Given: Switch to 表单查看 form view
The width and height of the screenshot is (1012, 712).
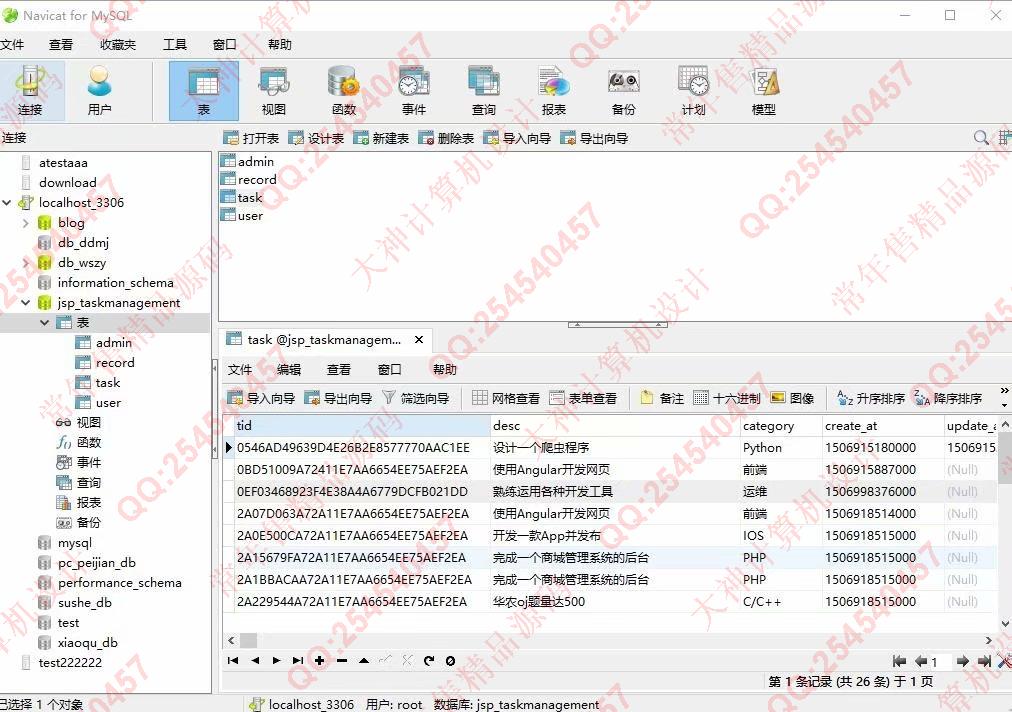Looking at the screenshot, I should tap(583, 398).
